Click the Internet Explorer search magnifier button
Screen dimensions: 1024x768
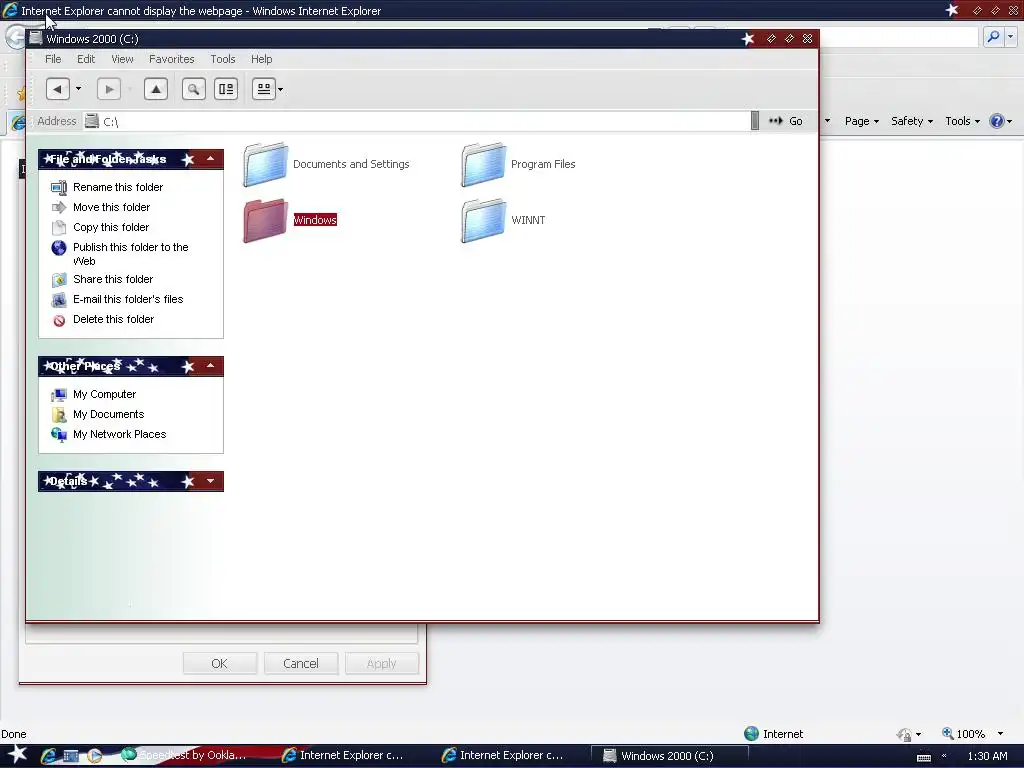(x=993, y=37)
